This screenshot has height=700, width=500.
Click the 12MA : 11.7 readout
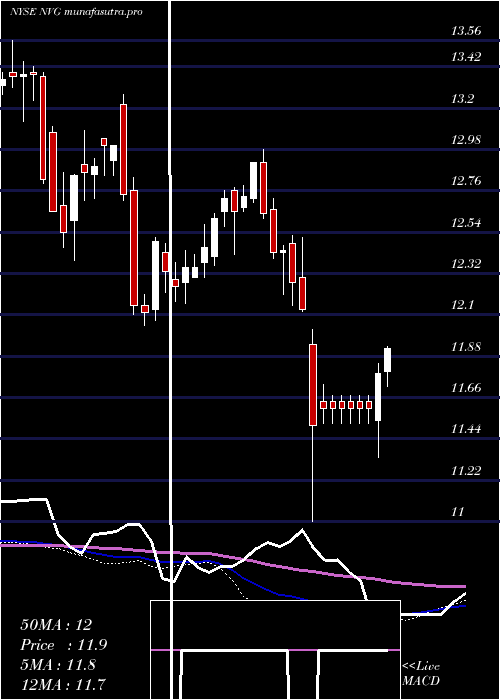[63, 684]
